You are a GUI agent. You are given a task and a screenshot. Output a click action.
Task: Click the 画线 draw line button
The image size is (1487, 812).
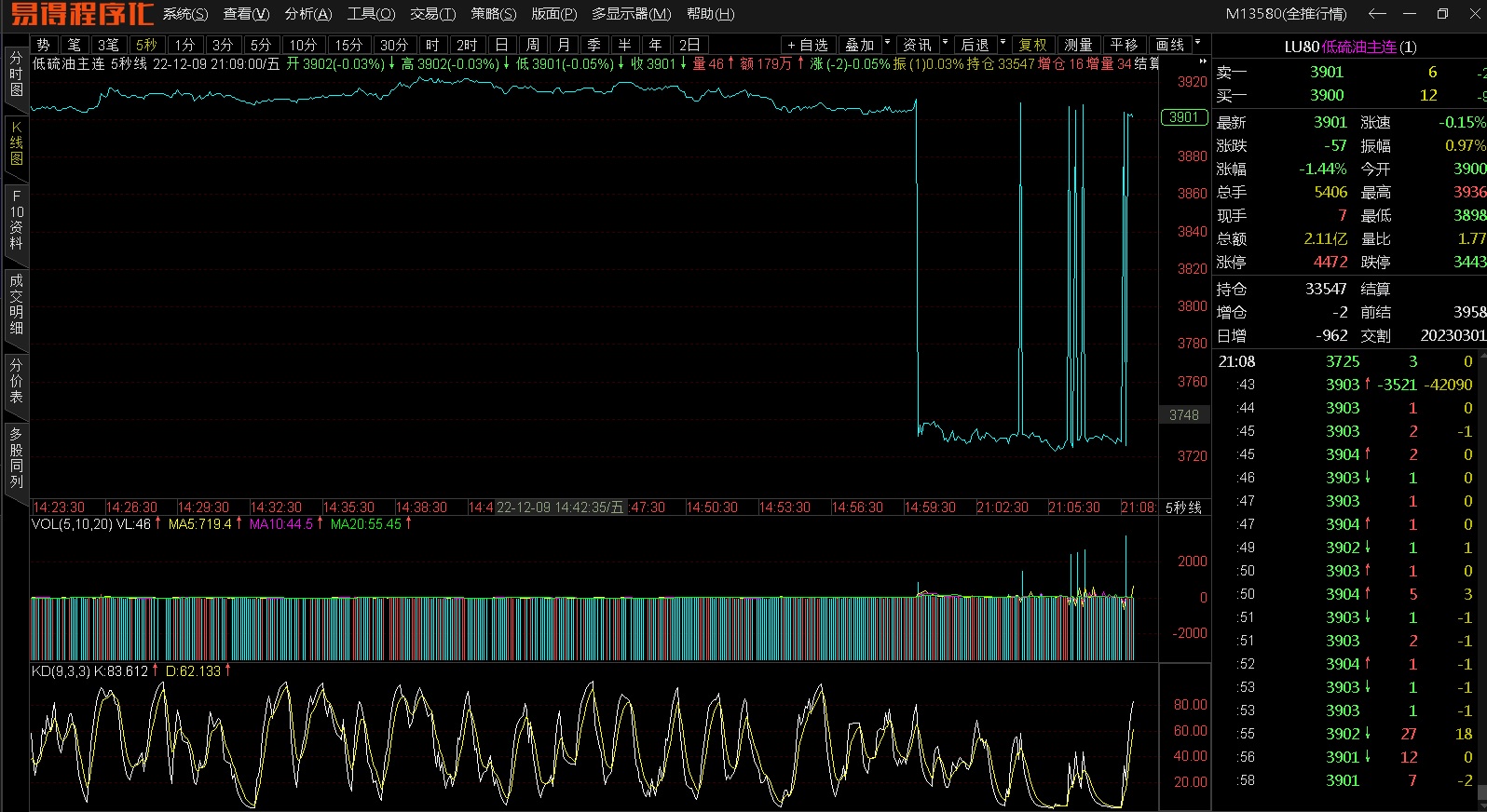(1170, 45)
